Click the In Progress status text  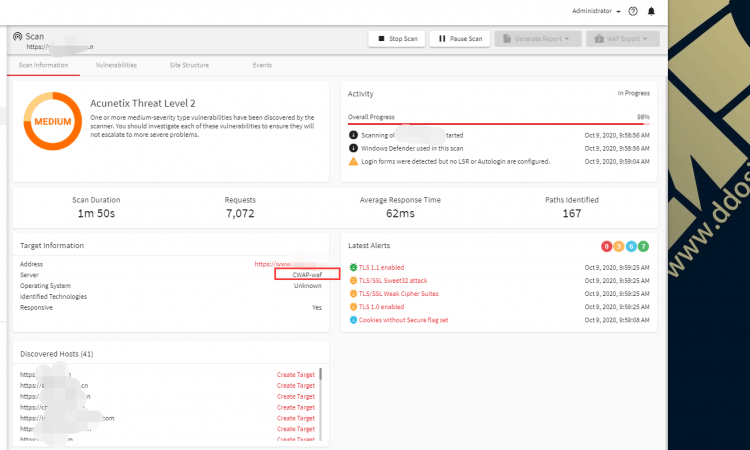(x=633, y=93)
